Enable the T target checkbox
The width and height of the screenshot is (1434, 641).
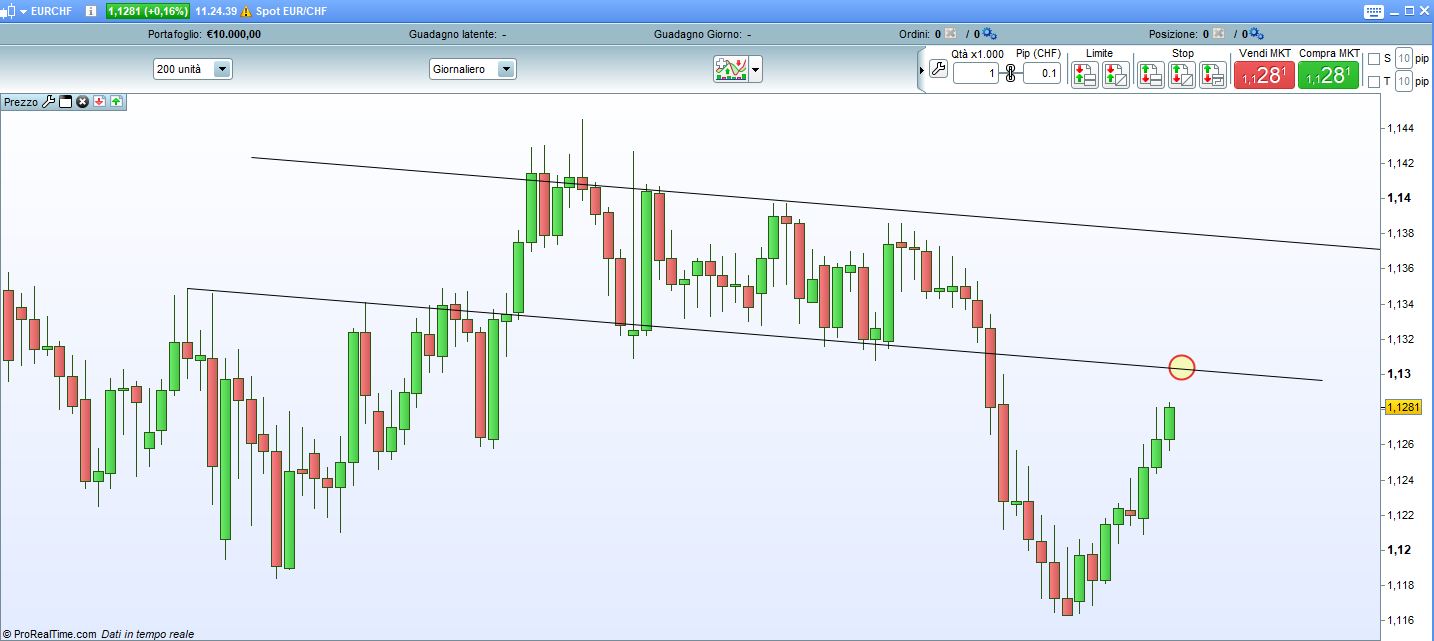point(1374,82)
